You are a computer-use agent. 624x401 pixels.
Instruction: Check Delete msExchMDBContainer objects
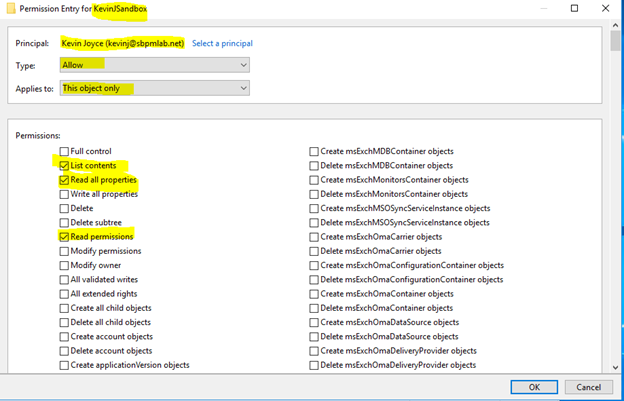[x=314, y=166]
